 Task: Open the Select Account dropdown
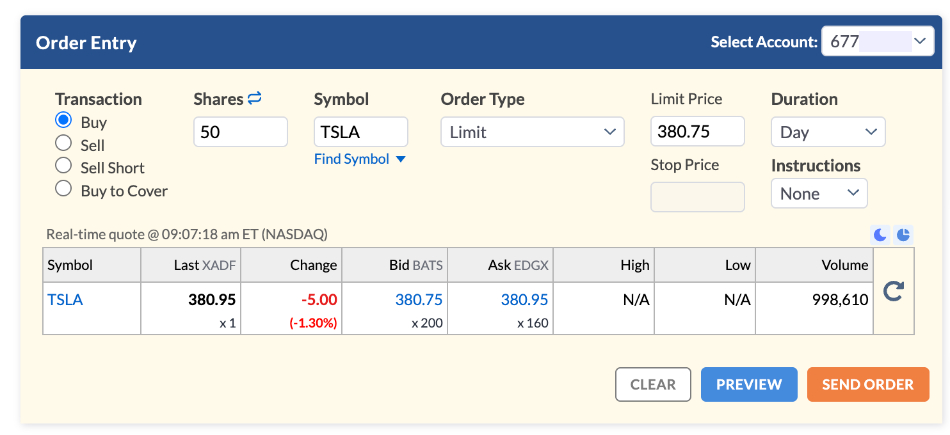click(877, 42)
